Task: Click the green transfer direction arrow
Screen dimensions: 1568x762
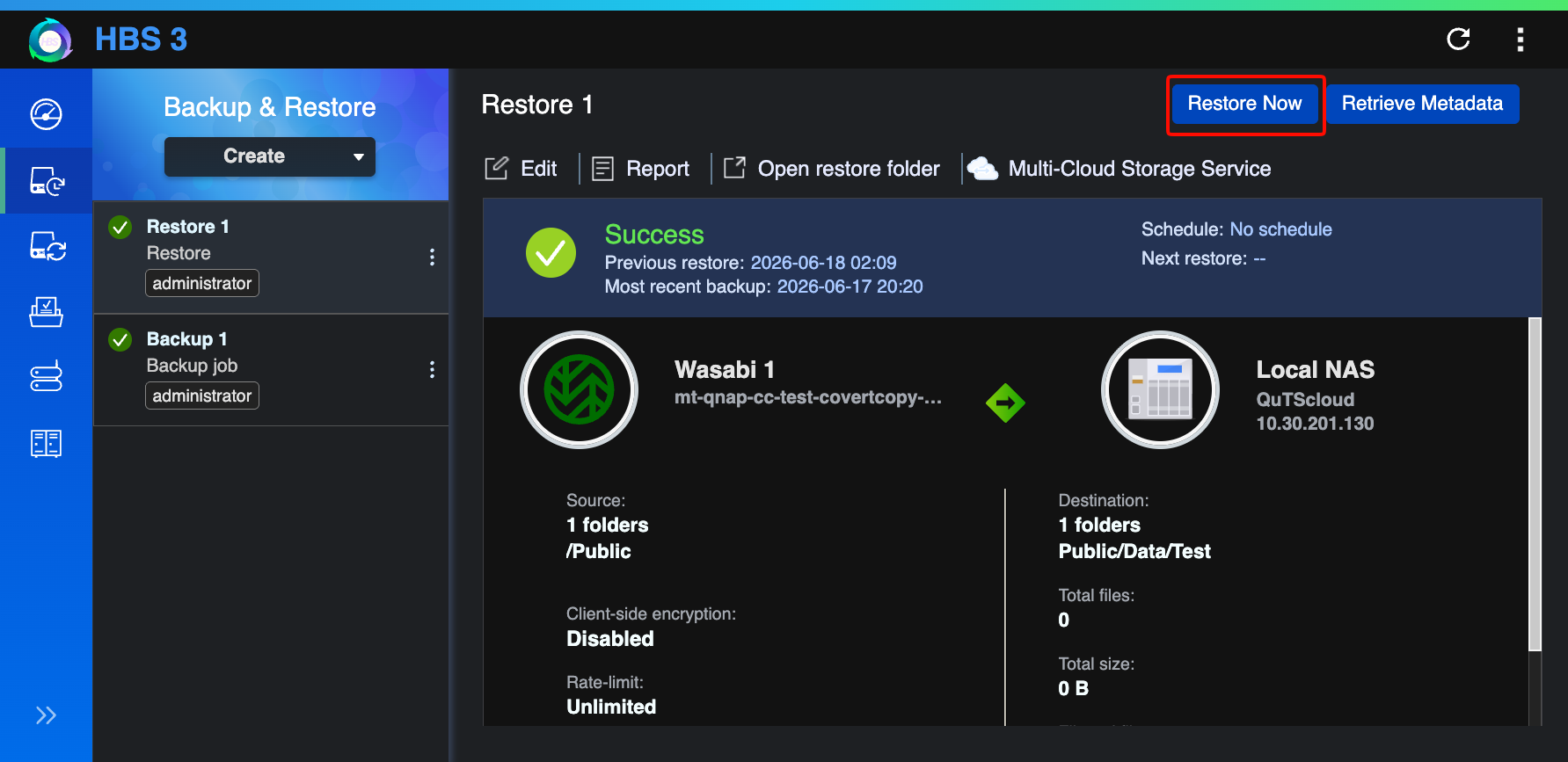Action: (1005, 403)
